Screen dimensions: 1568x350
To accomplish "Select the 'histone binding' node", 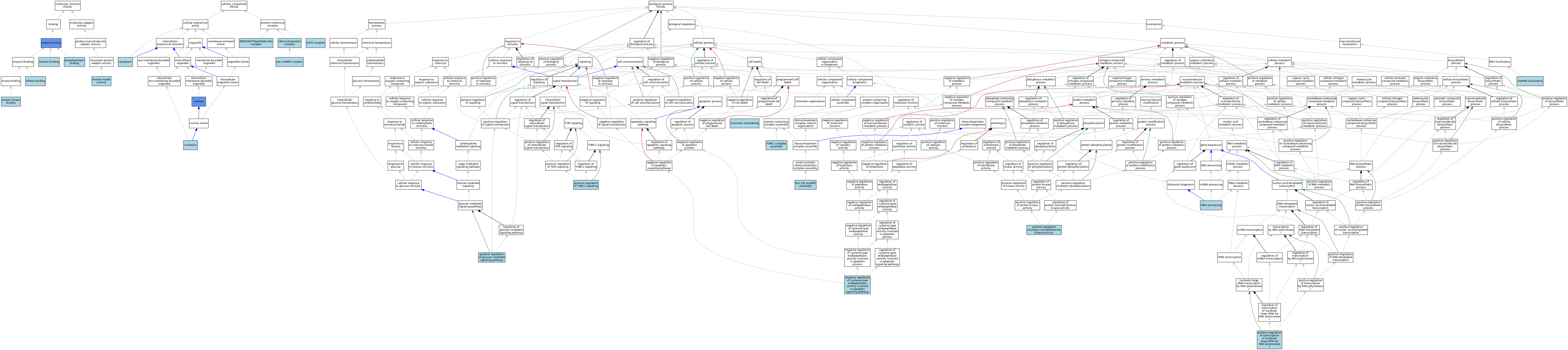I will pos(49,62).
